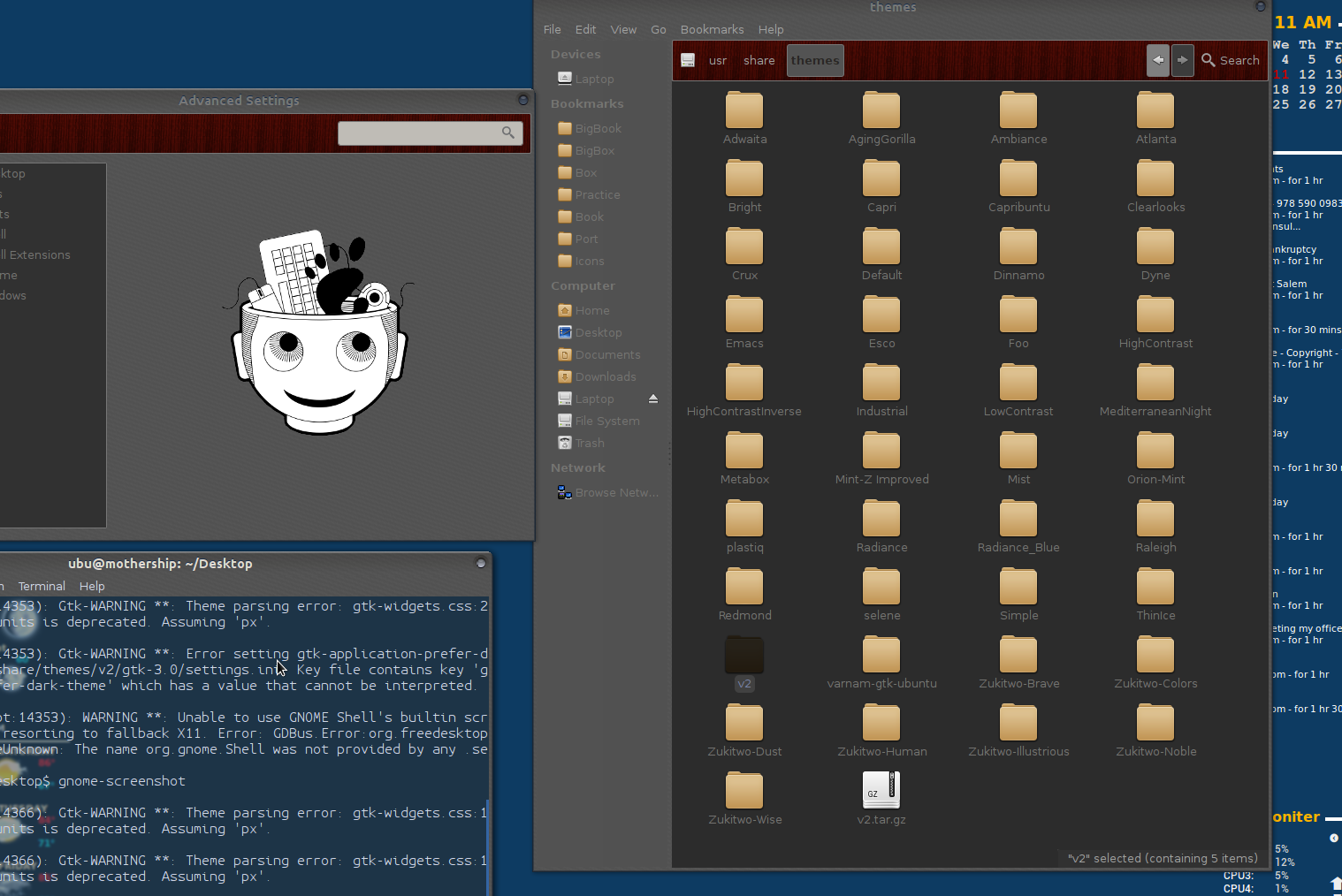Go back in file manager history
Screen dimensions: 1342x896
coord(1158,60)
